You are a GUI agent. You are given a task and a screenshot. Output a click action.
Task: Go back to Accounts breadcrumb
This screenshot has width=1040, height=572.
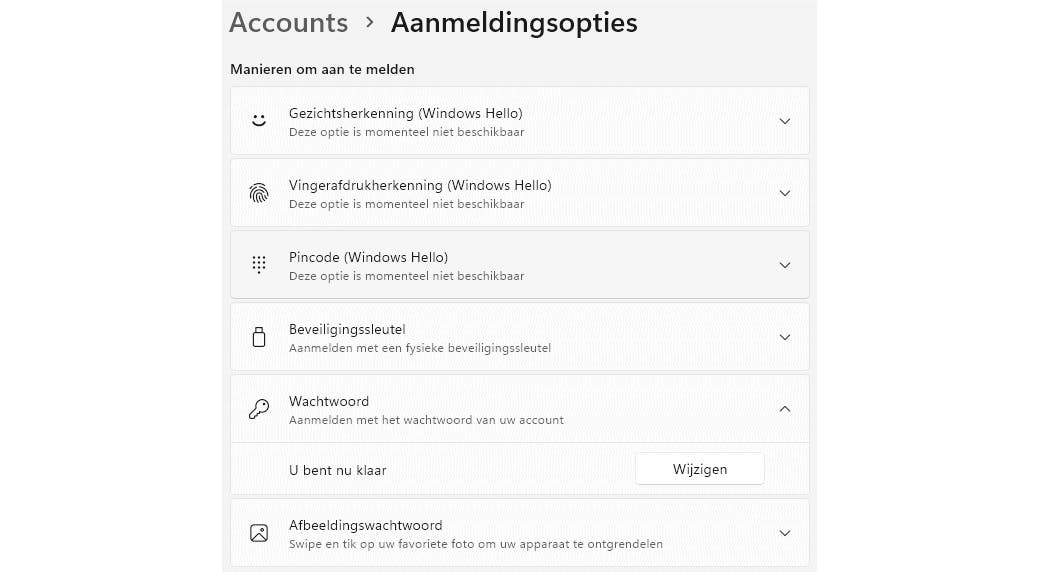(x=288, y=23)
